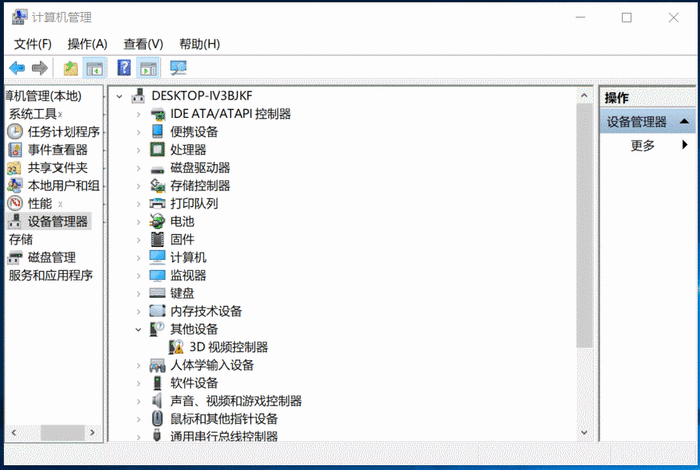Expand the 声音、视频和游戏控制器 node chevron
The width and height of the screenshot is (700, 470).
138,401
